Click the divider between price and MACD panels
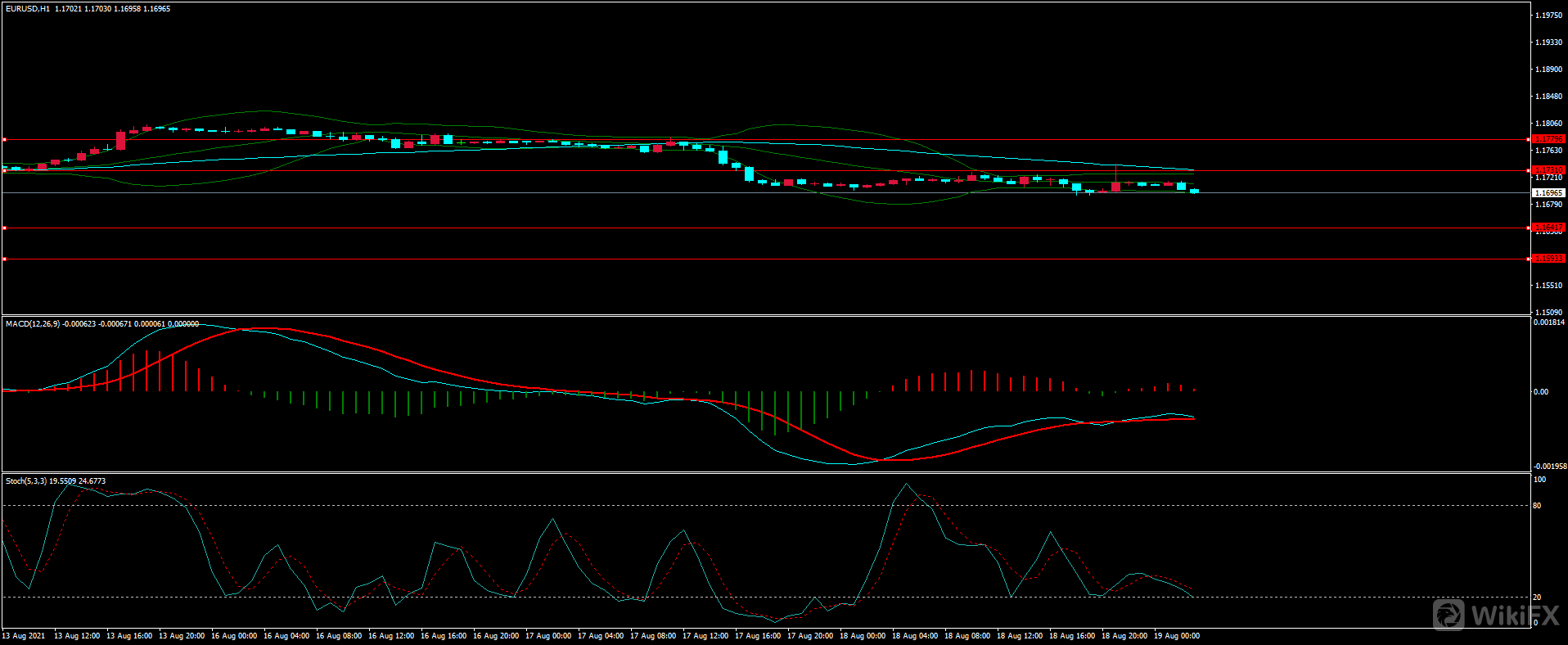1568x645 pixels. (765, 316)
